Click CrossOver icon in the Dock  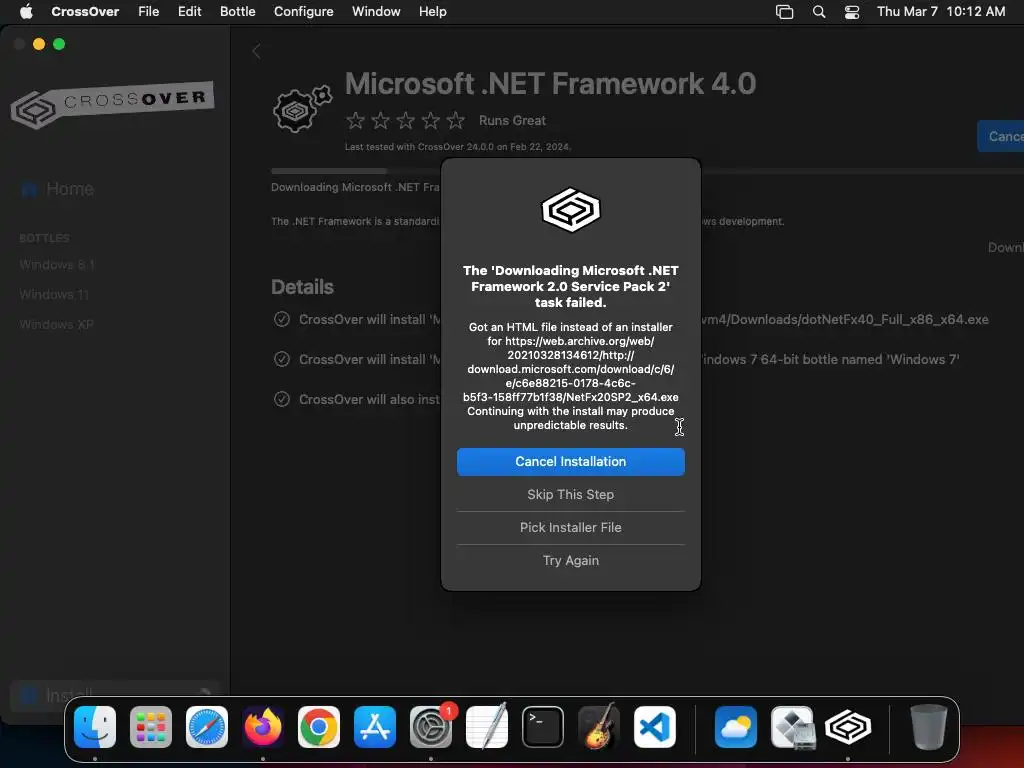848,727
